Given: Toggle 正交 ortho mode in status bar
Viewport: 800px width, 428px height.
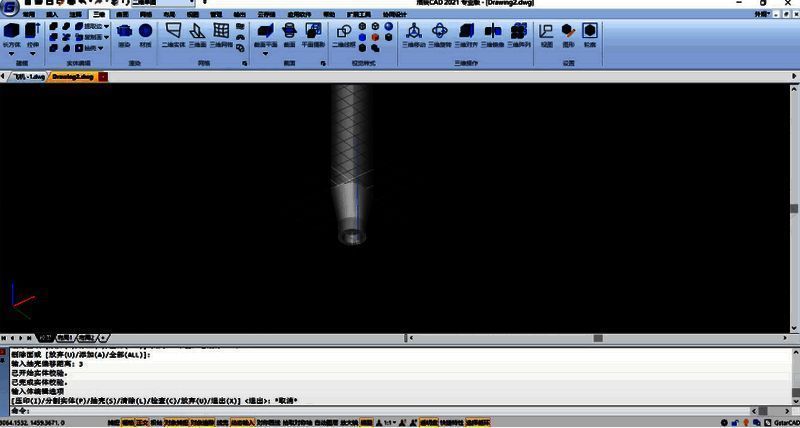Looking at the screenshot, I should click(141, 423).
